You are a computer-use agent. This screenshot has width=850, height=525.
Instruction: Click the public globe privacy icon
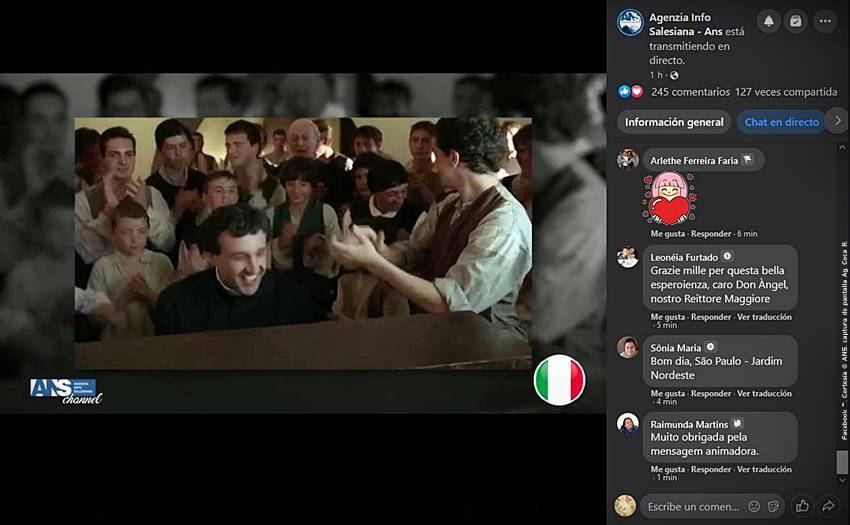(x=674, y=75)
